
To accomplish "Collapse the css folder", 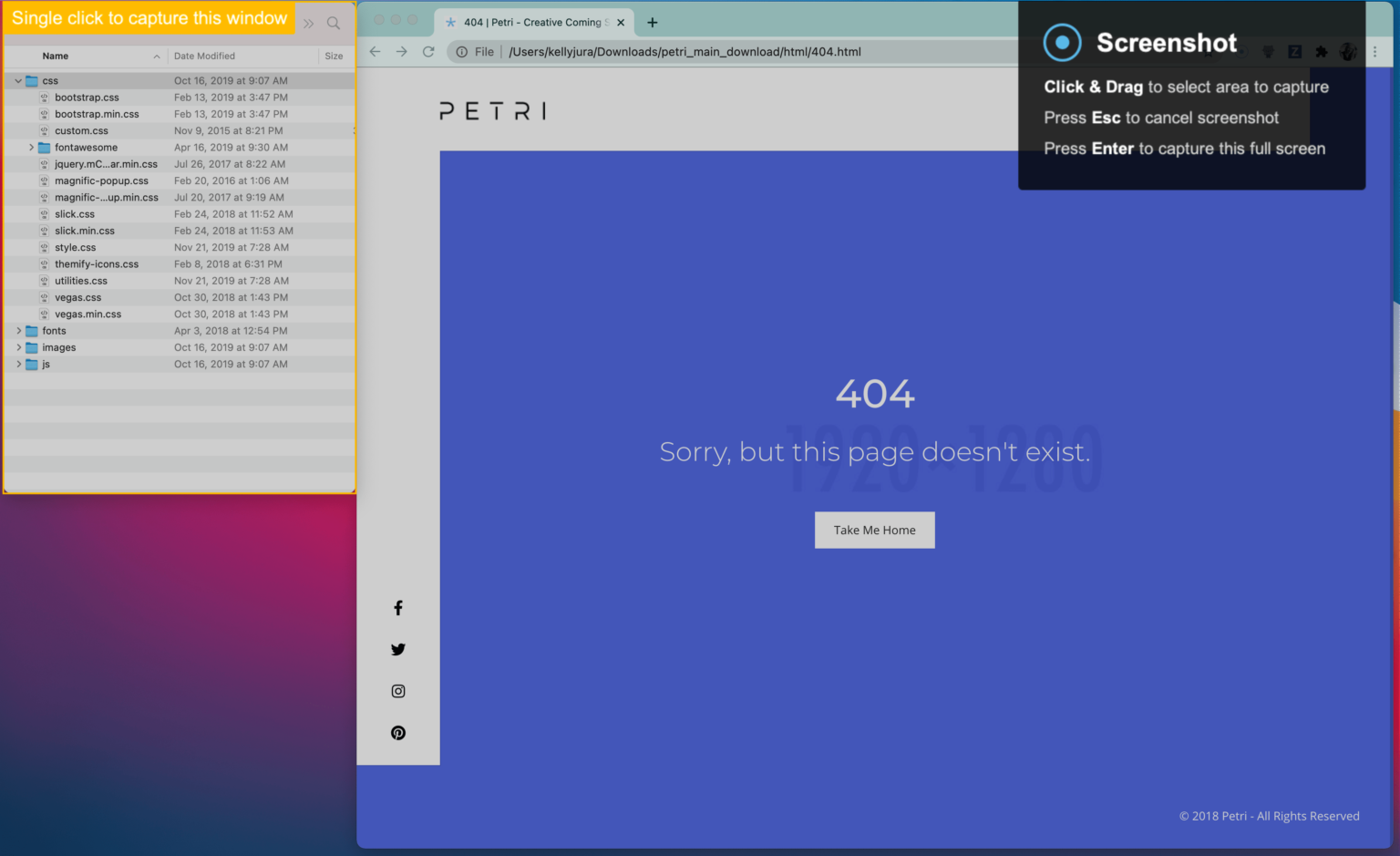I will (x=17, y=80).
